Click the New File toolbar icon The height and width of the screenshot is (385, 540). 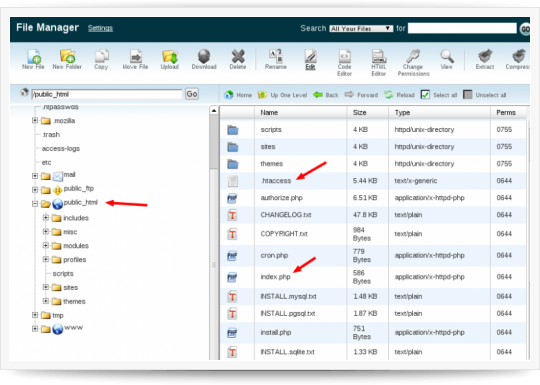pos(34,56)
